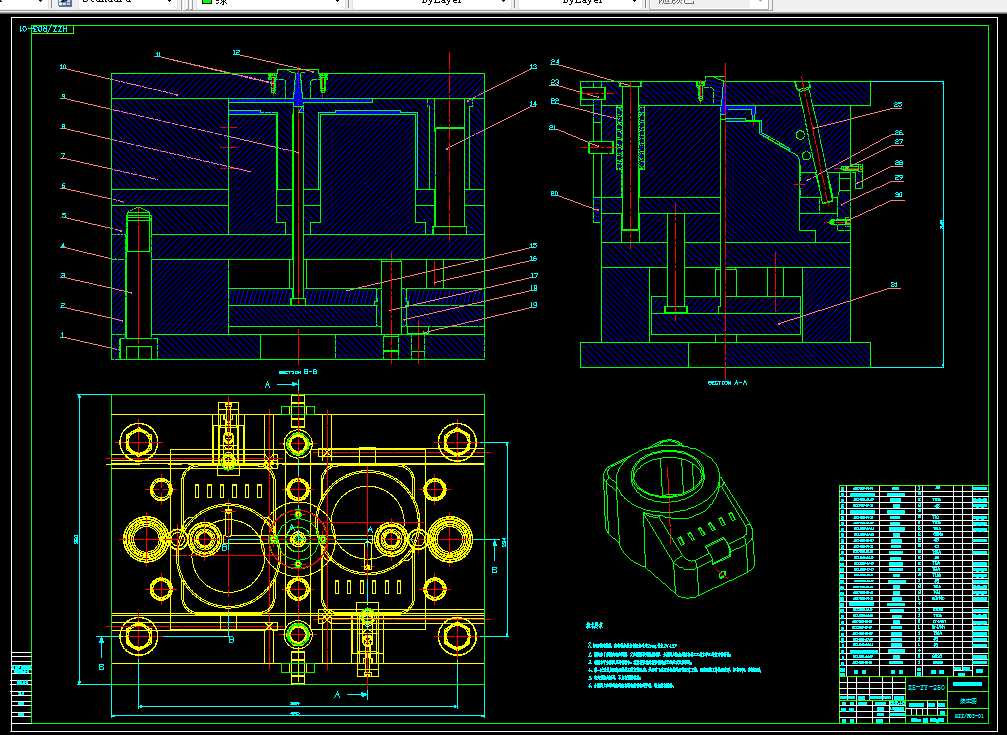The image size is (1007, 735).
Task: Select balloon number 10 callout
Action: click(62, 67)
